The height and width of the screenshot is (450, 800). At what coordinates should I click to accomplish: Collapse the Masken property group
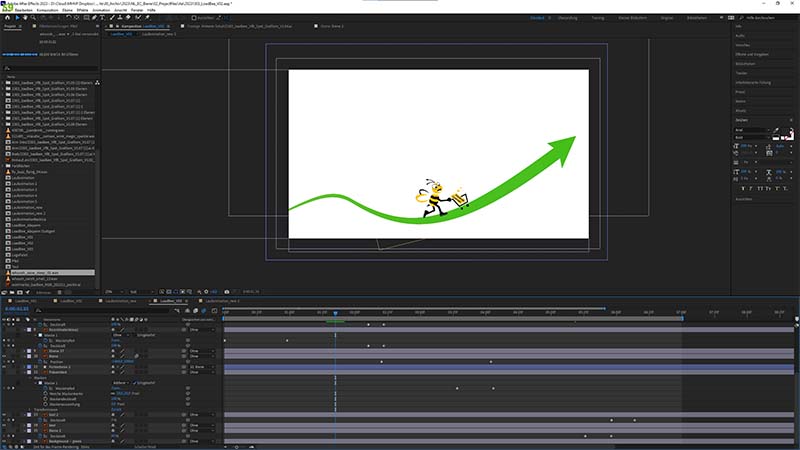[30, 378]
